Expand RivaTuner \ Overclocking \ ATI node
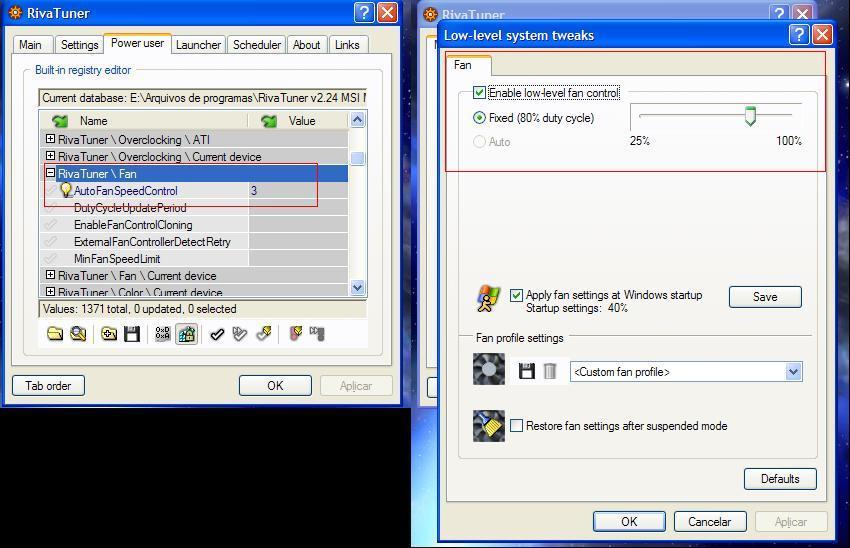This screenshot has height=548, width=850. tap(50, 139)
